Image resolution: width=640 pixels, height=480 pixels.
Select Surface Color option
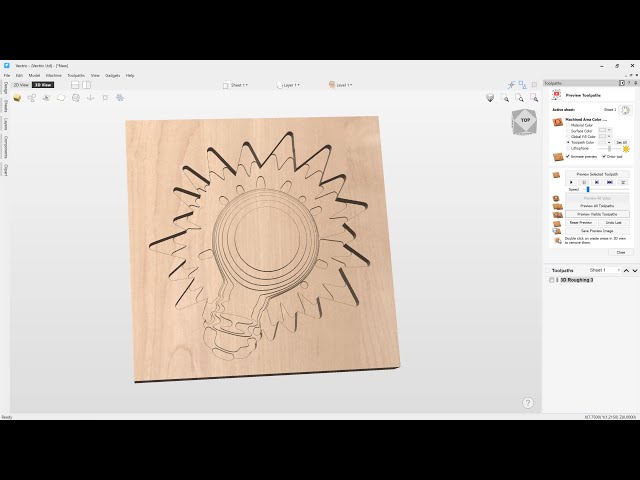pos(568,131)
